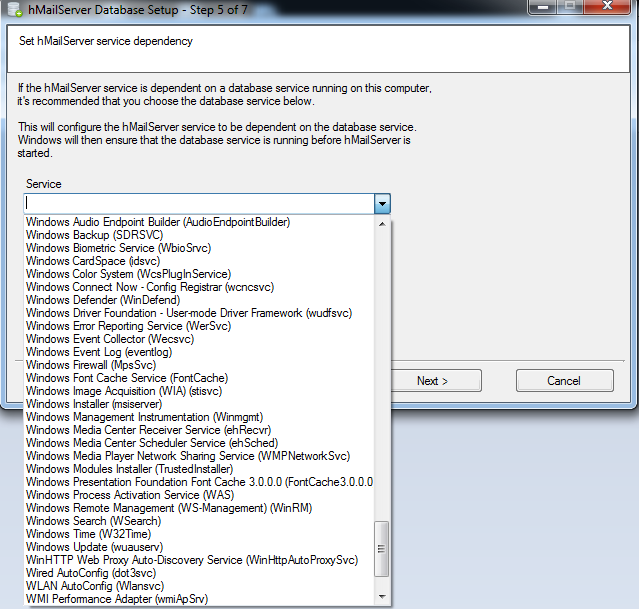This screenshot has height=609, width=639.
Task: Select Windows Audio Endpoint Builder (AudioEndpointBuilder)
Action: coord(199,222)
